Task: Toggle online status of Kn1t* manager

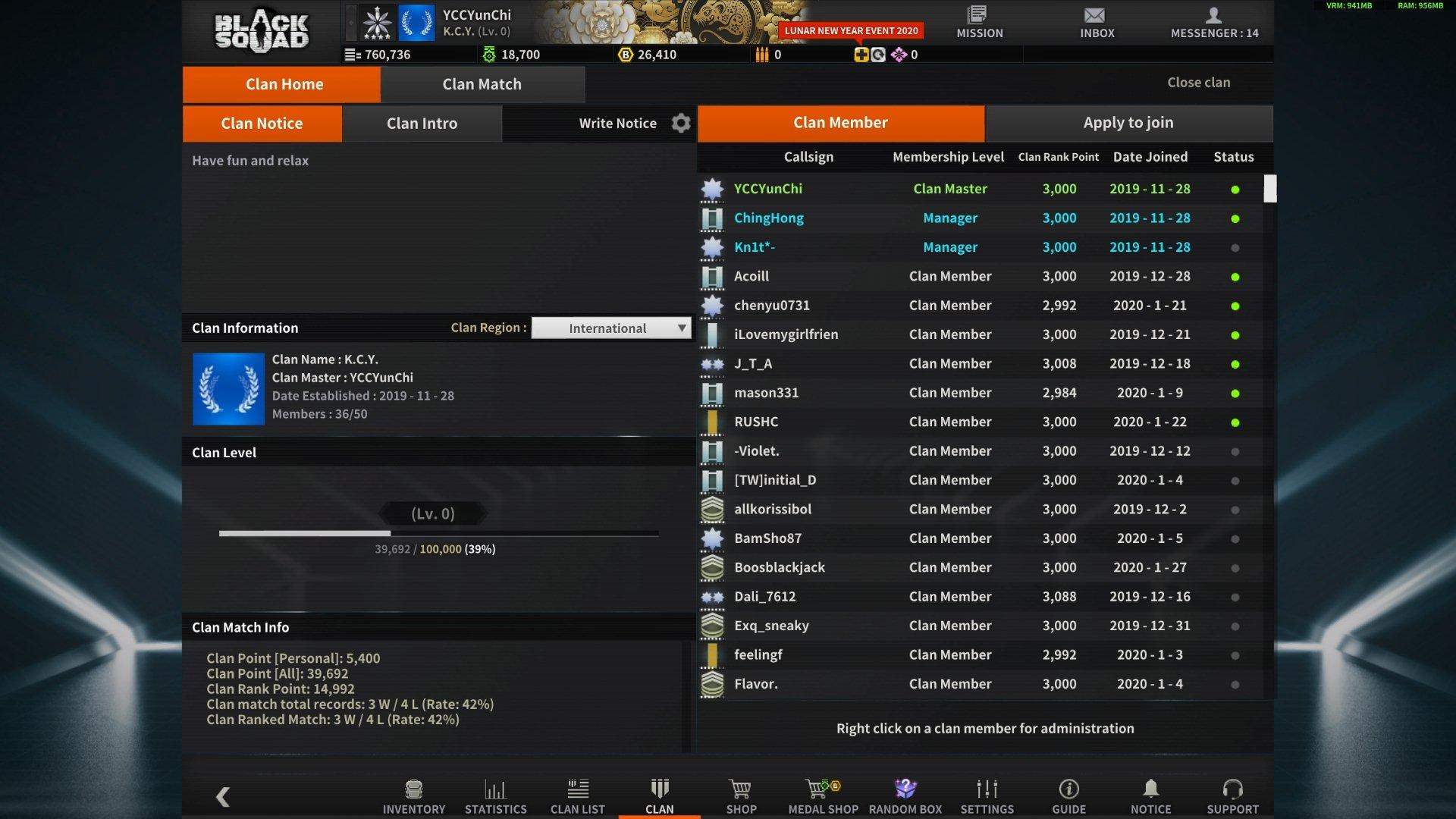Action: pos(1234,247)
